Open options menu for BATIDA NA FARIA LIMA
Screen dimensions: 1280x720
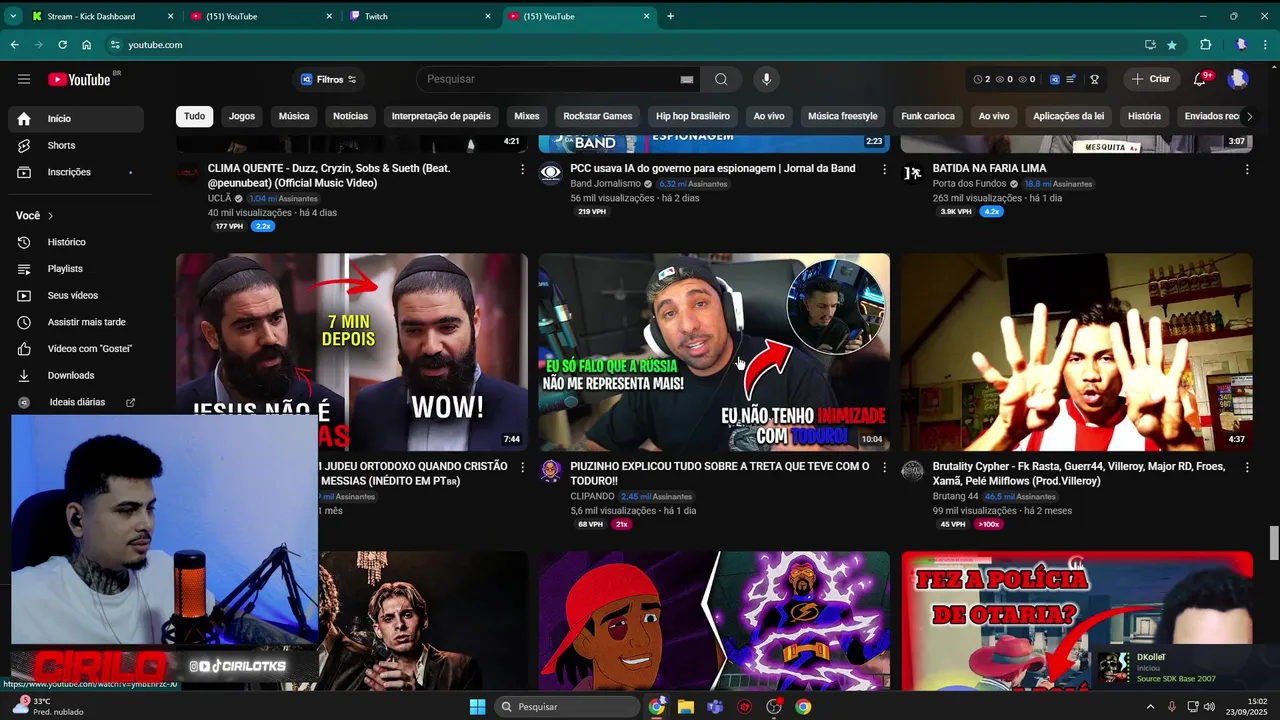point(1246,170)
